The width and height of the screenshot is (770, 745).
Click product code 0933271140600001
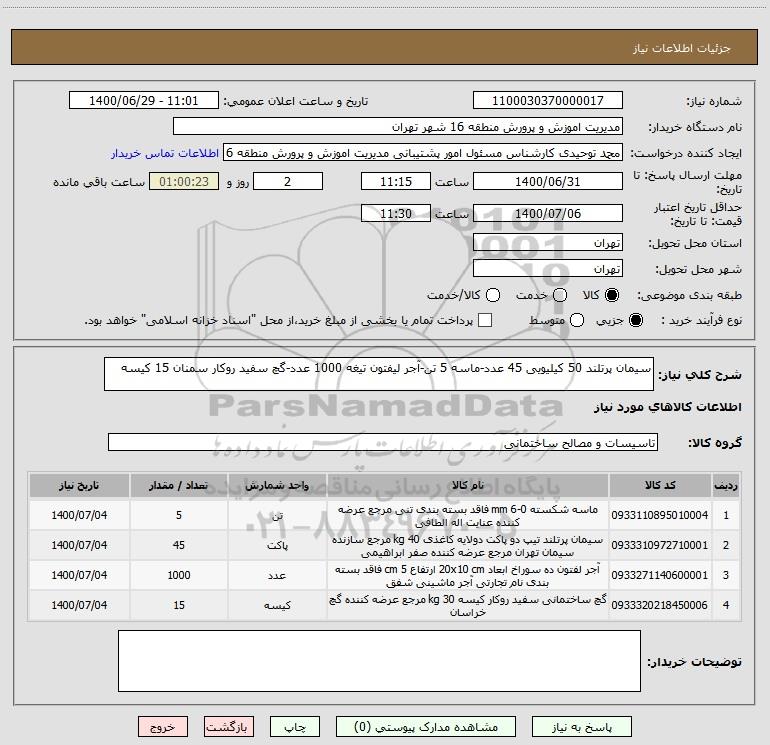[660, 575]
